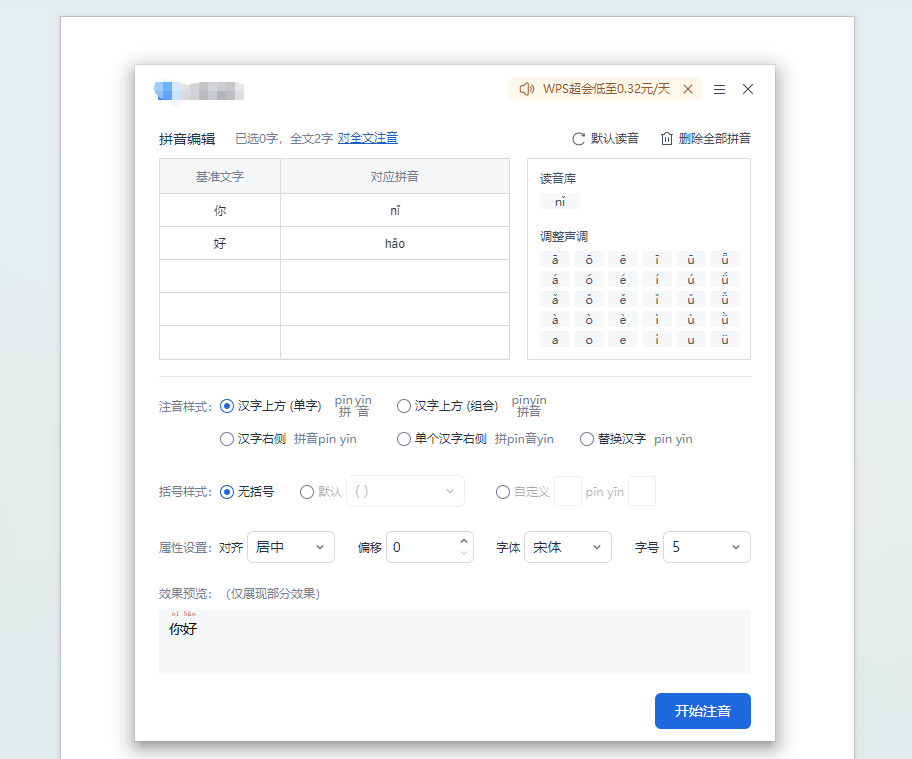Click the ē tone button
The image size is (912, 759).
click(623, 259)
